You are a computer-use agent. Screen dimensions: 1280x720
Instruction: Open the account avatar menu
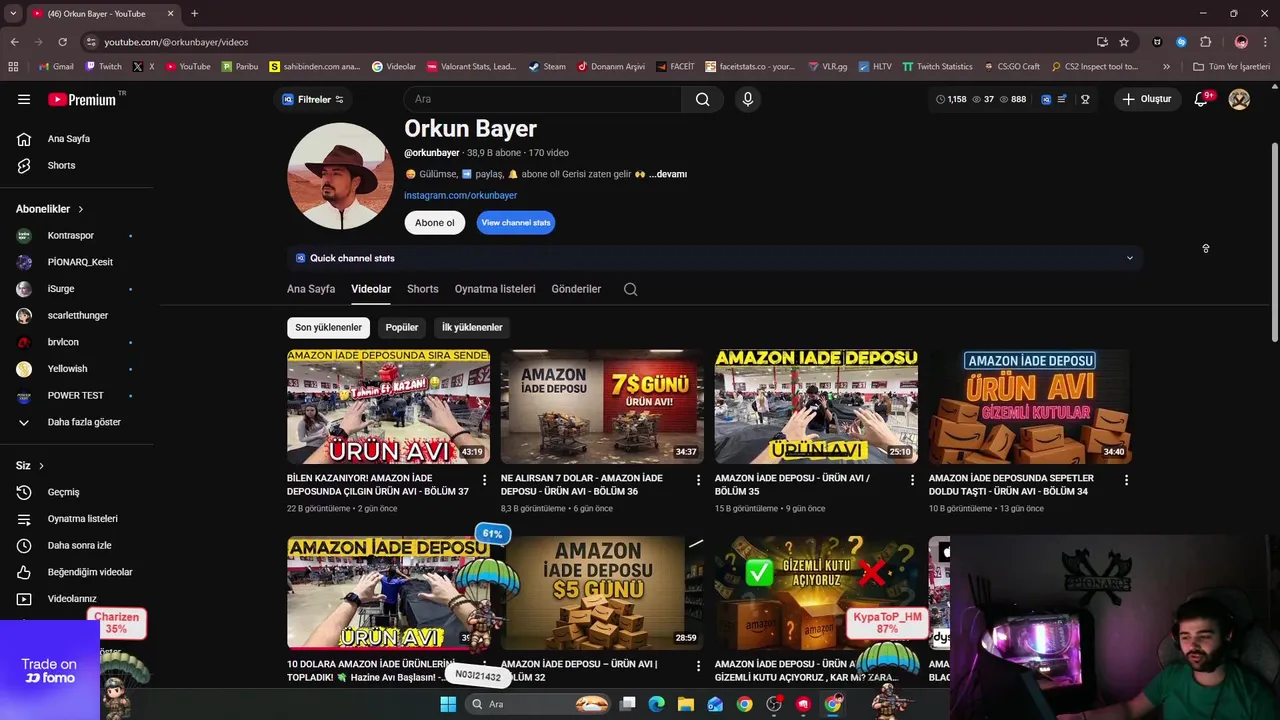[1239, 99]
